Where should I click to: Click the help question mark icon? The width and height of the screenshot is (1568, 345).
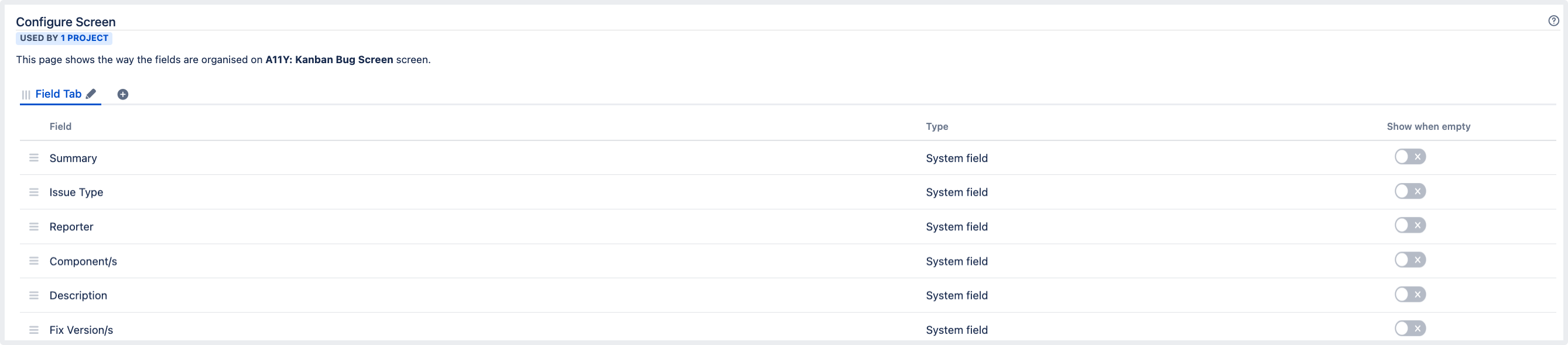pyautogui.click(x=1553, y=20)
